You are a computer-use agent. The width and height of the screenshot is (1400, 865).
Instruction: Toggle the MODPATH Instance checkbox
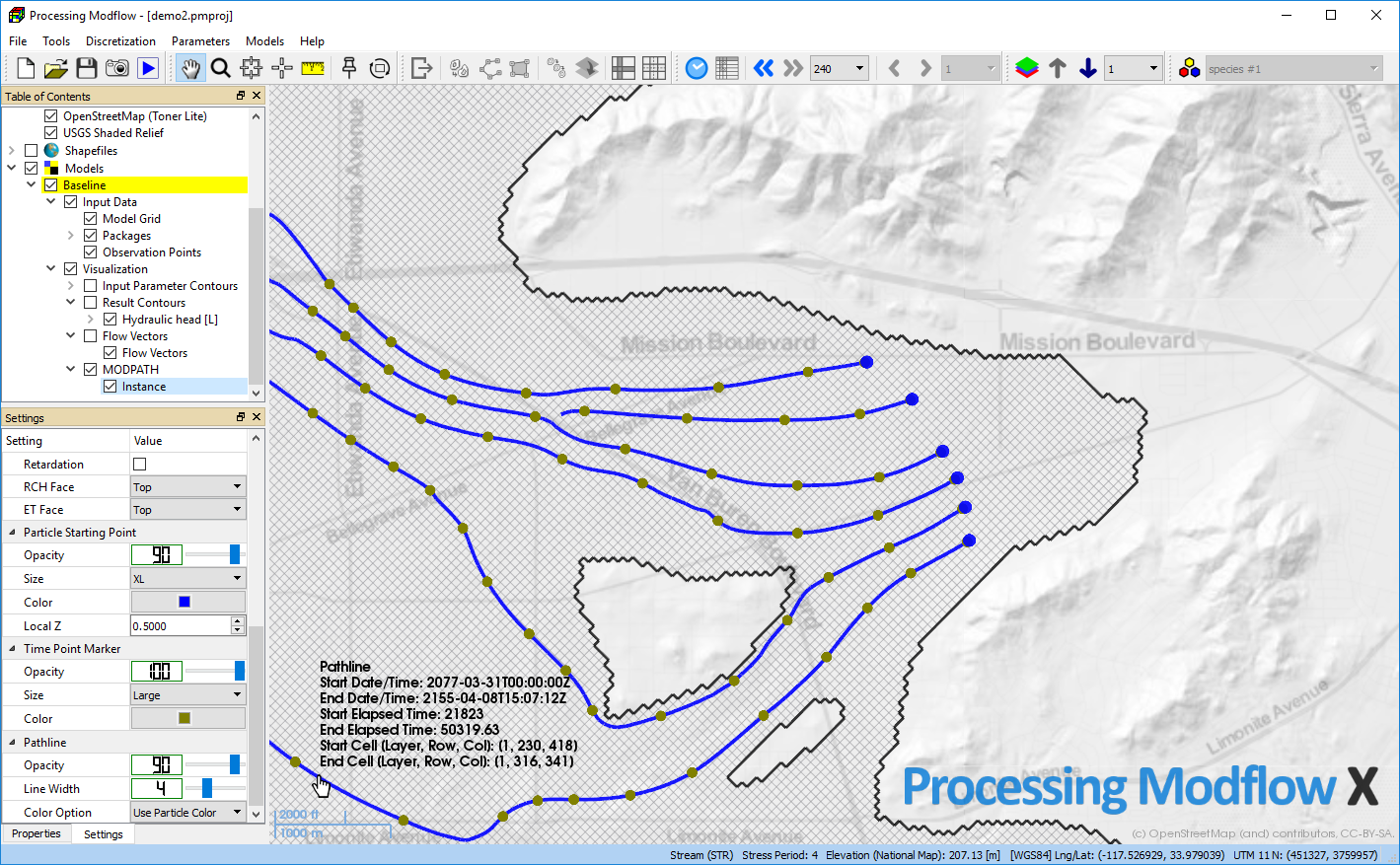[111, 387]
